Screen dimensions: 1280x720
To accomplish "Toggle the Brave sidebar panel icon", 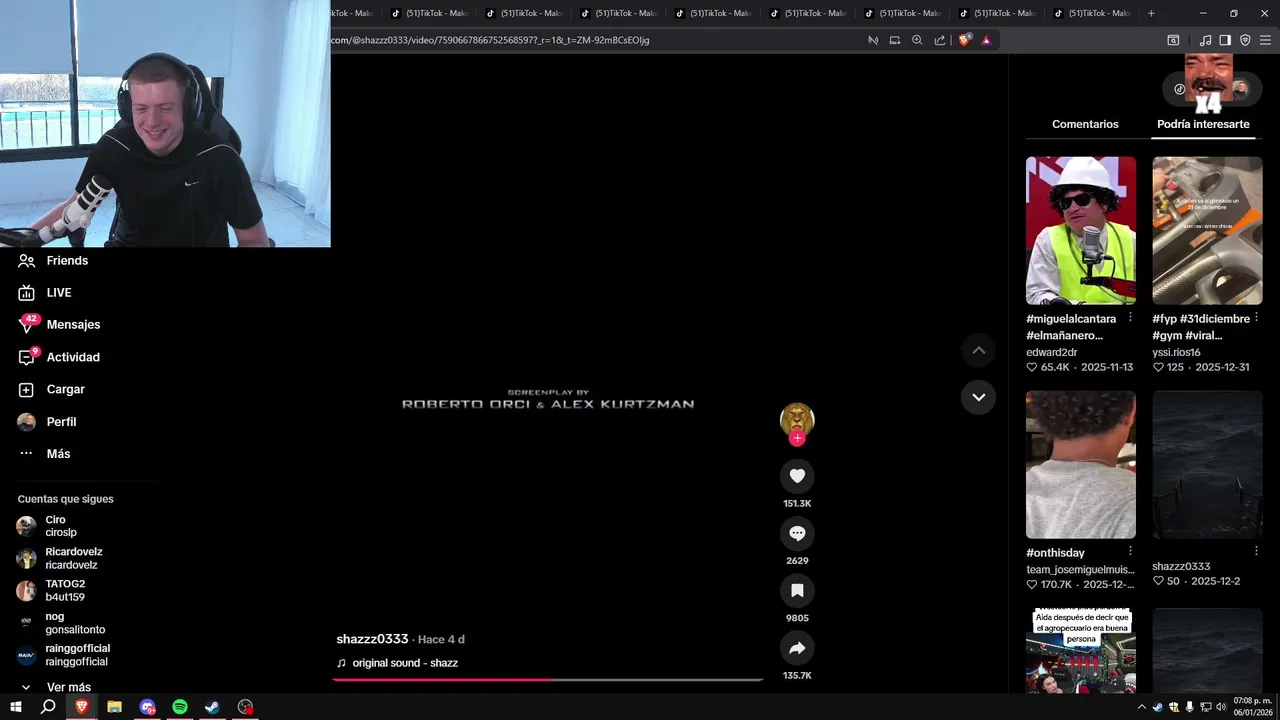I will (1225, 40).
